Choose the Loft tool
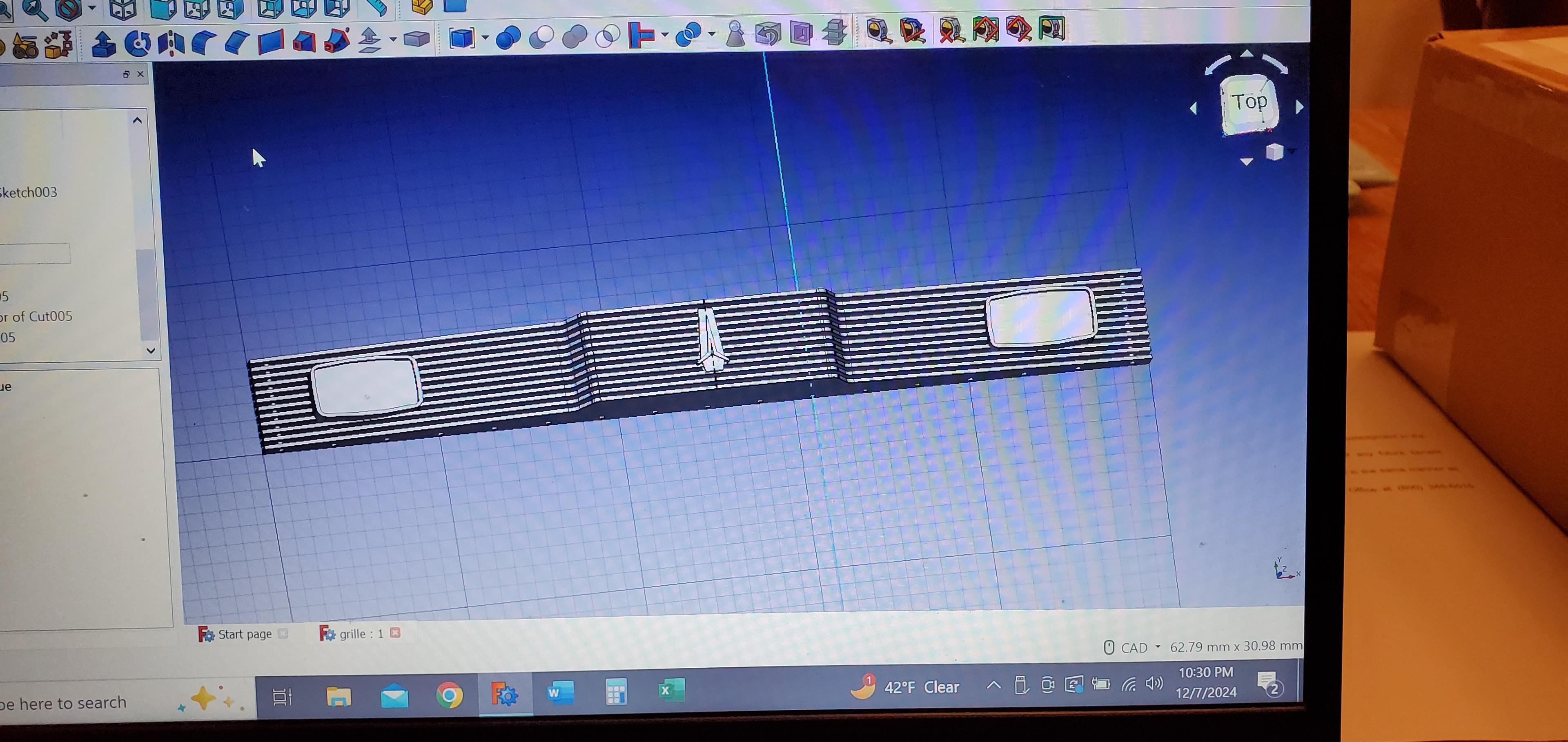Viewport: 1568px width, 742px height. pos(304,42)
